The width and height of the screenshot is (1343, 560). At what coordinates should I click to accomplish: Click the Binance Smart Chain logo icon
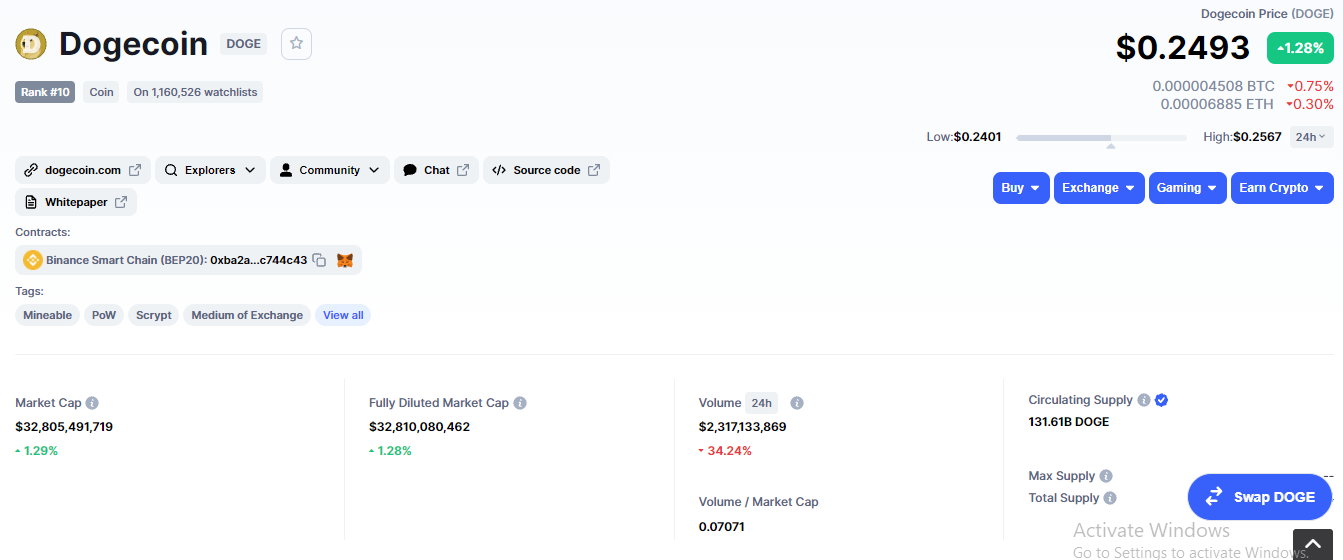33,260
